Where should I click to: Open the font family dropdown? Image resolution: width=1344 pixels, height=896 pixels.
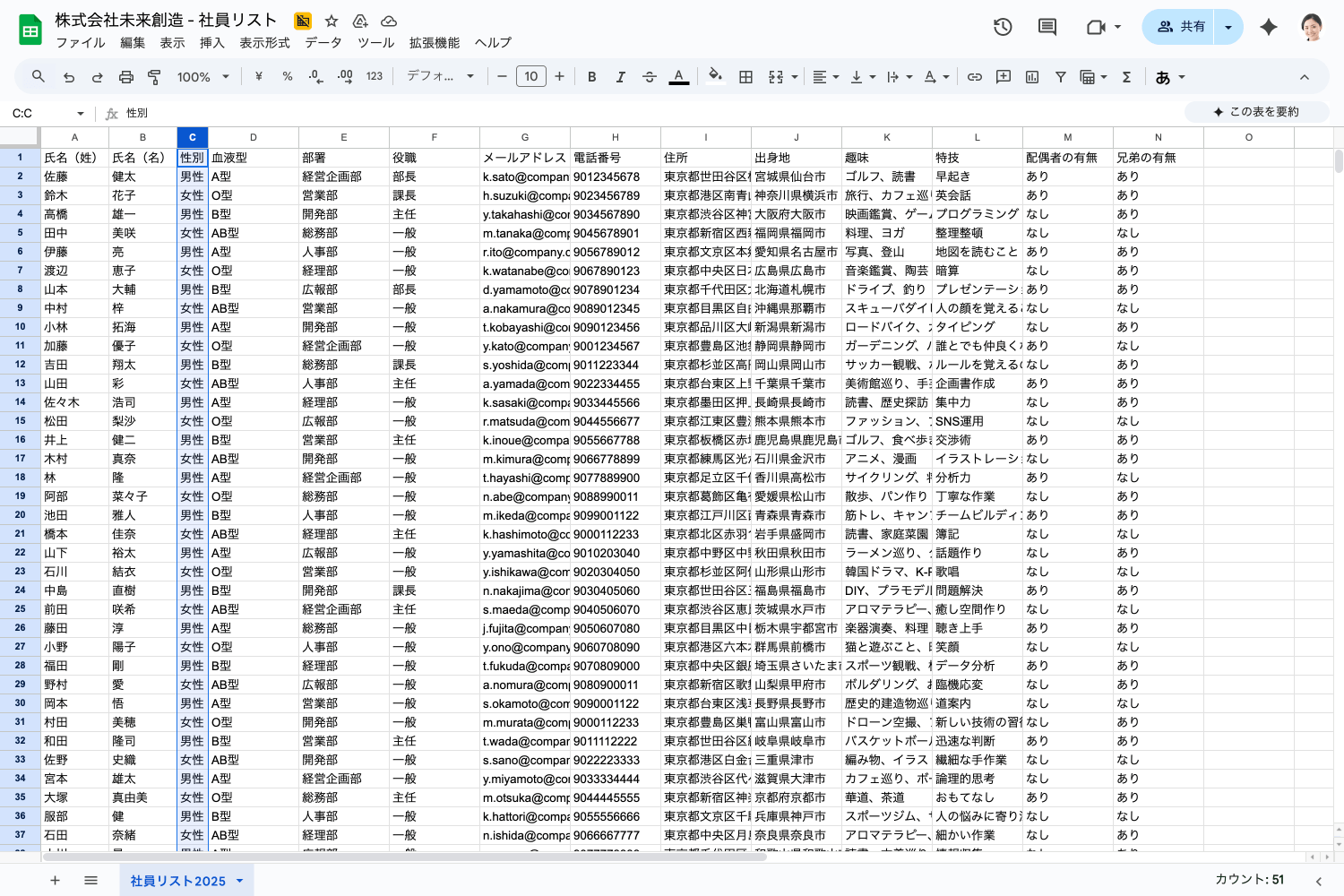click(x=440, y=77)
